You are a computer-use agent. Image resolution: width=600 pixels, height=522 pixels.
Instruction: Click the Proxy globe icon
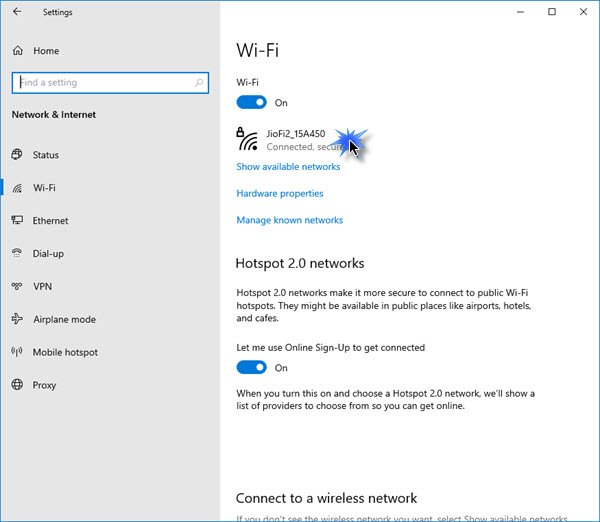coord(17,385)
